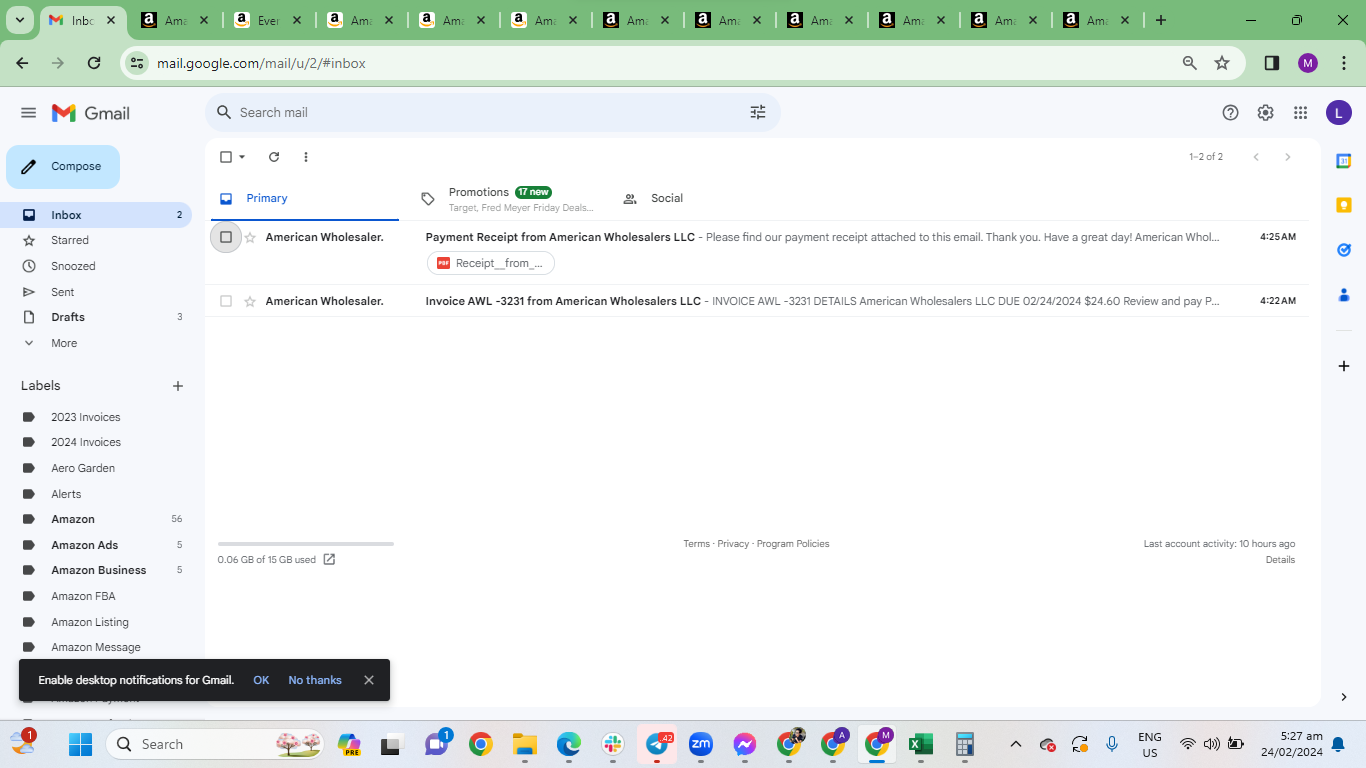Open Google Tasks side panel

coord(1344,250)
